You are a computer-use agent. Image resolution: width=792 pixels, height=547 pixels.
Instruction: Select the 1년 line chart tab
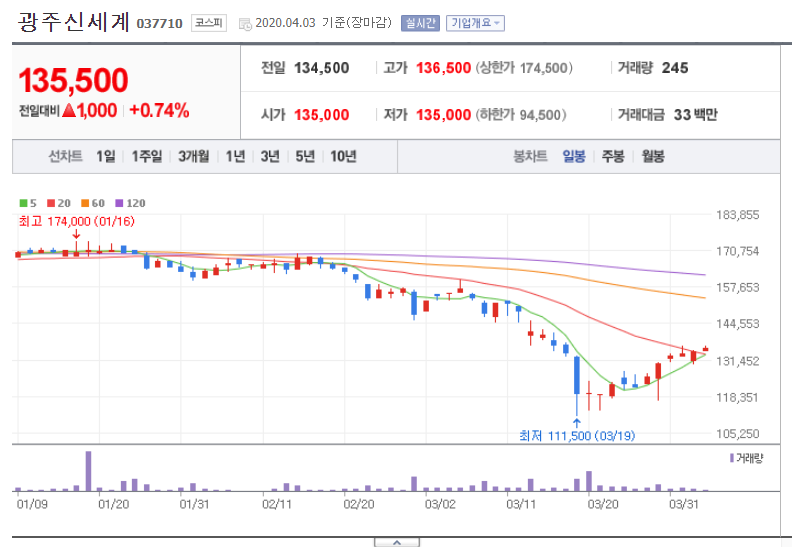235,157
